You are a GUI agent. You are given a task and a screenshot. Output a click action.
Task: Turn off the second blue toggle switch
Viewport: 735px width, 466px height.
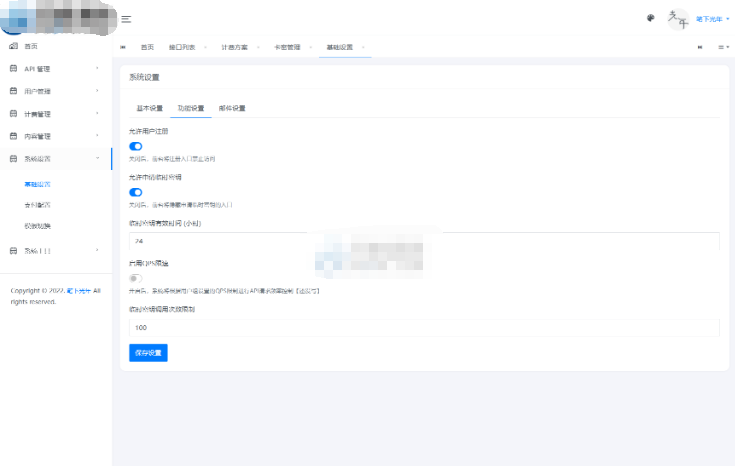tap(136, 192)
